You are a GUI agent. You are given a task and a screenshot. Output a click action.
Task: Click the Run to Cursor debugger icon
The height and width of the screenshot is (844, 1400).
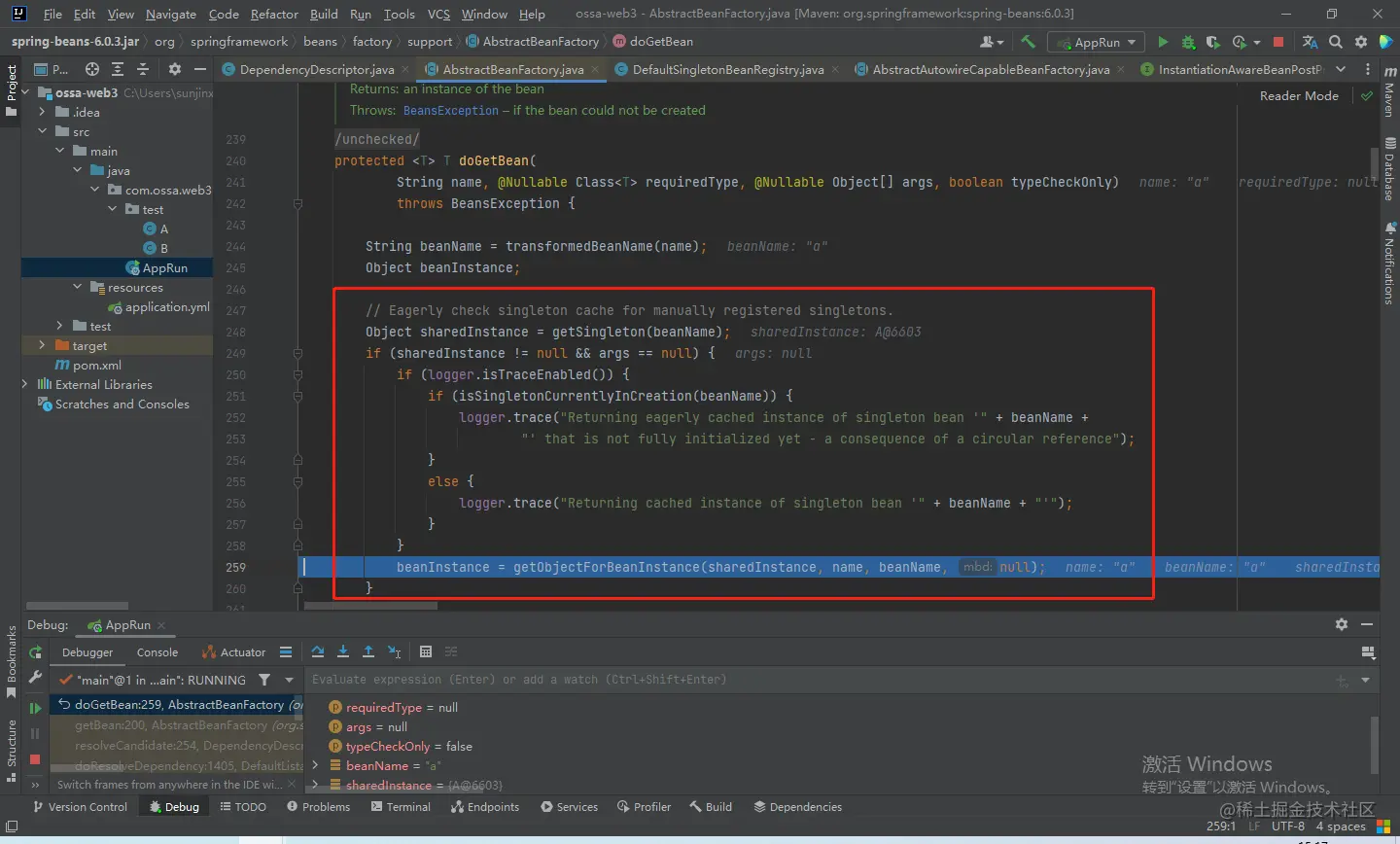394,651
